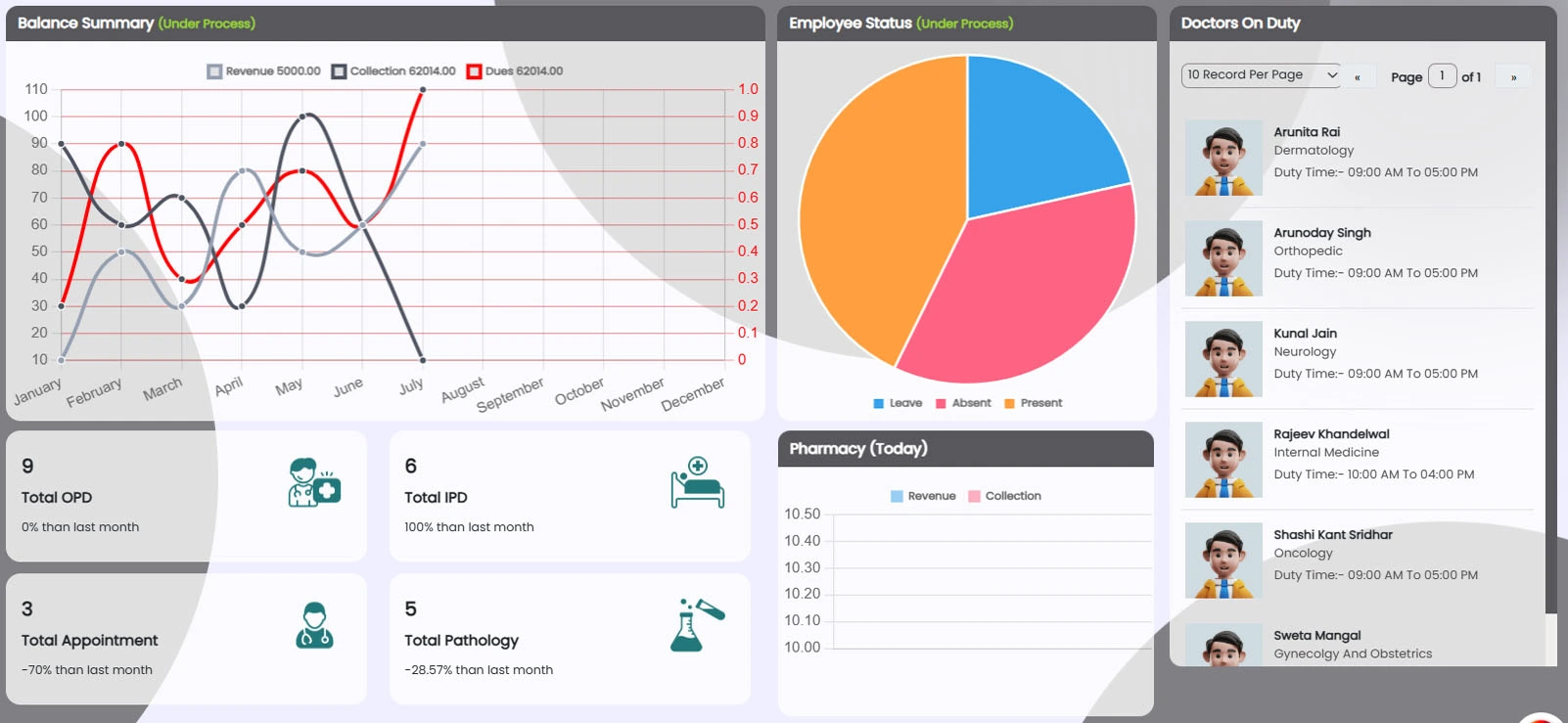Screen dimensions: 1568x723
Task: Toggle the Leave legend in Employee Status
Action: tap(898, 403)
